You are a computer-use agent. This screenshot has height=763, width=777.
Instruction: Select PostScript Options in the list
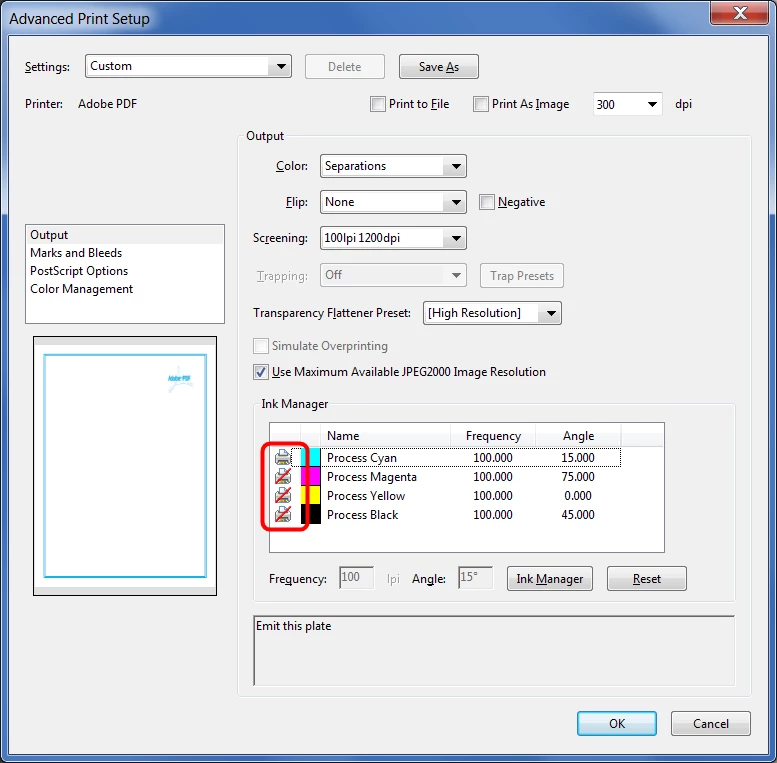[125, 271]
